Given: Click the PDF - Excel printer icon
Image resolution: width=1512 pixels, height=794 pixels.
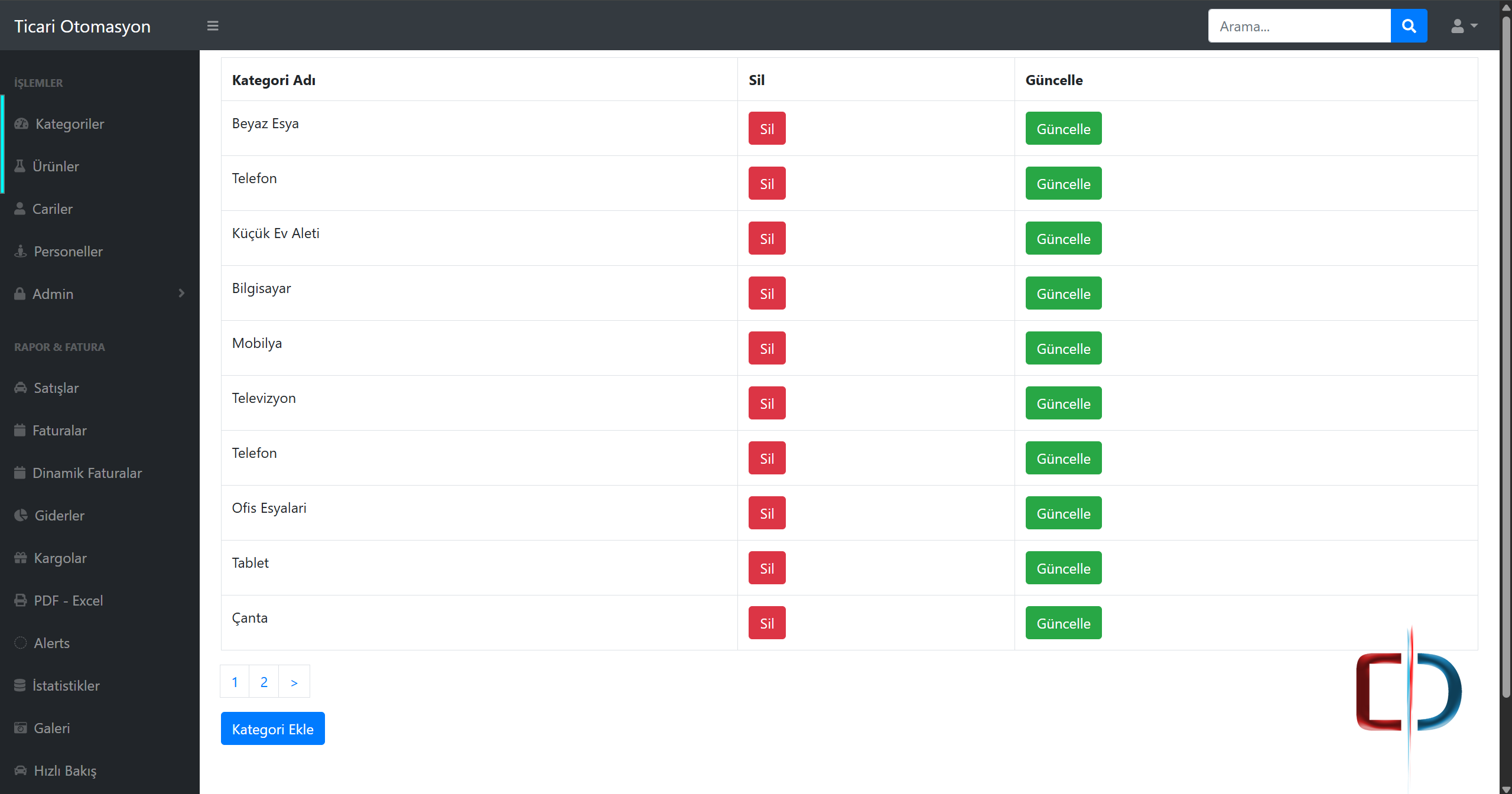Looking at the screenshot, I should coord(21,600).
